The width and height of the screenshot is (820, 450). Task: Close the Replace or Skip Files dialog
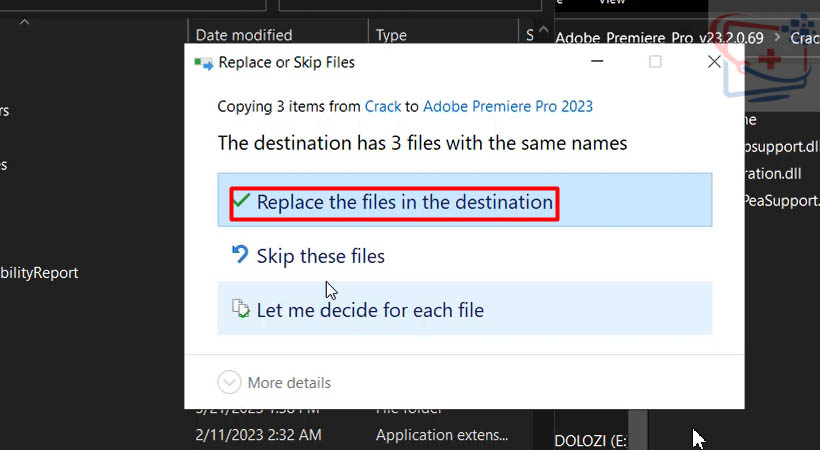point(714,62)
